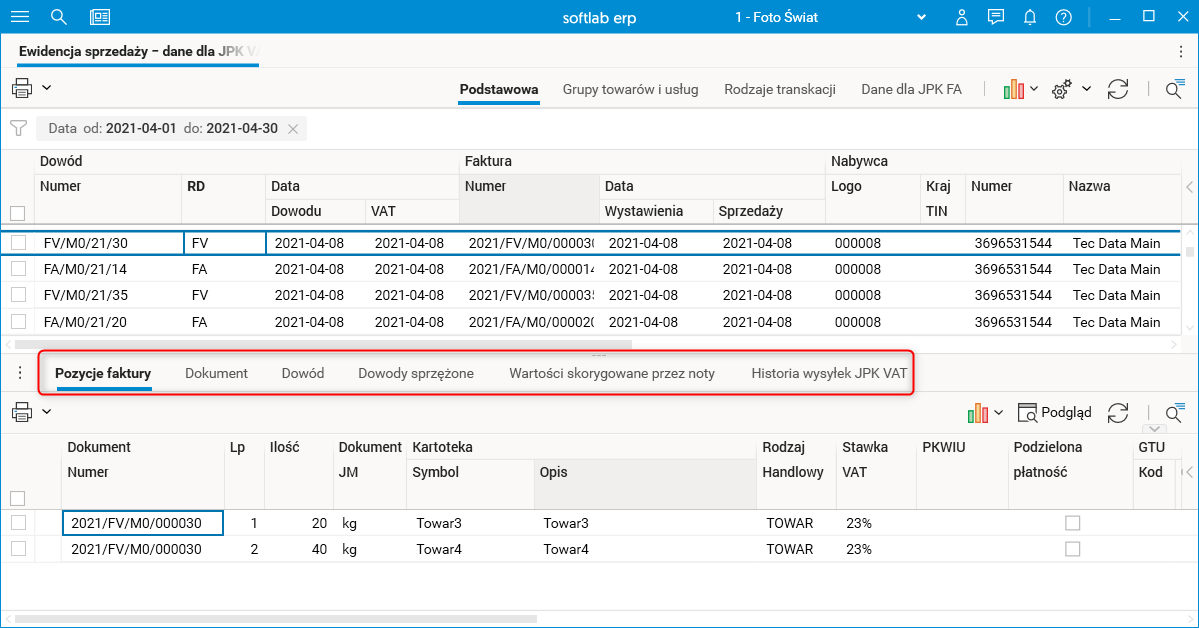Click the search magnifier in title bar
Viewport: 1199px width, 628px height.
click(x=59, y=17)
